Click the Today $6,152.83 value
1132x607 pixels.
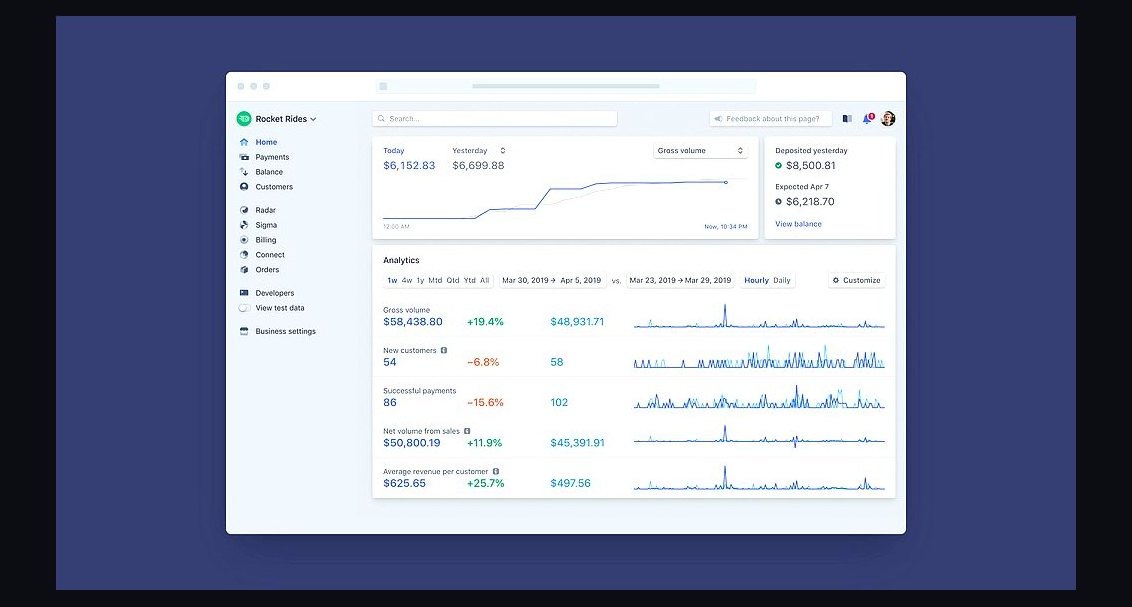[x=409, y=165]
